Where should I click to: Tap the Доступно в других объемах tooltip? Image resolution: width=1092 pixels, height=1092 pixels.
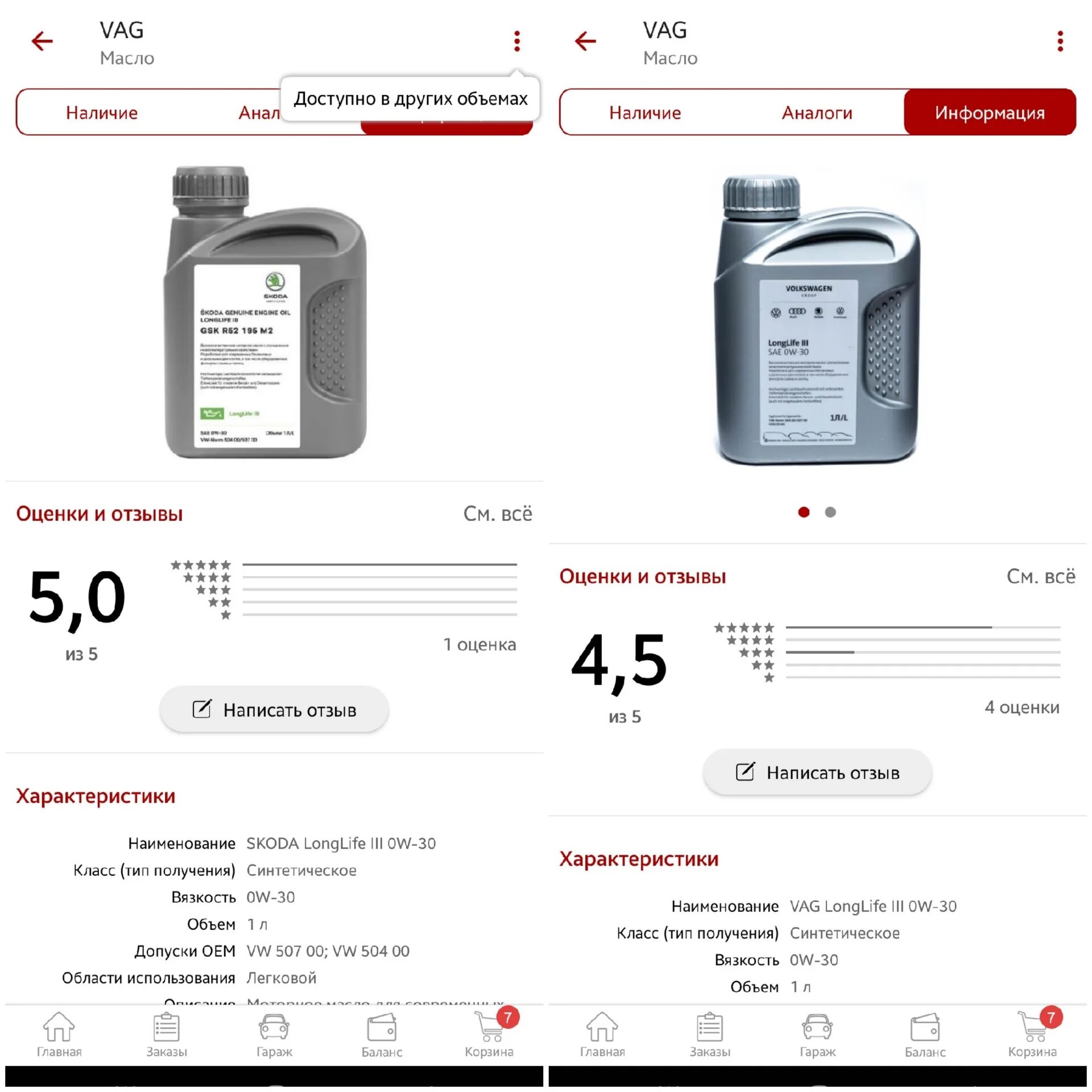point(410,98)
